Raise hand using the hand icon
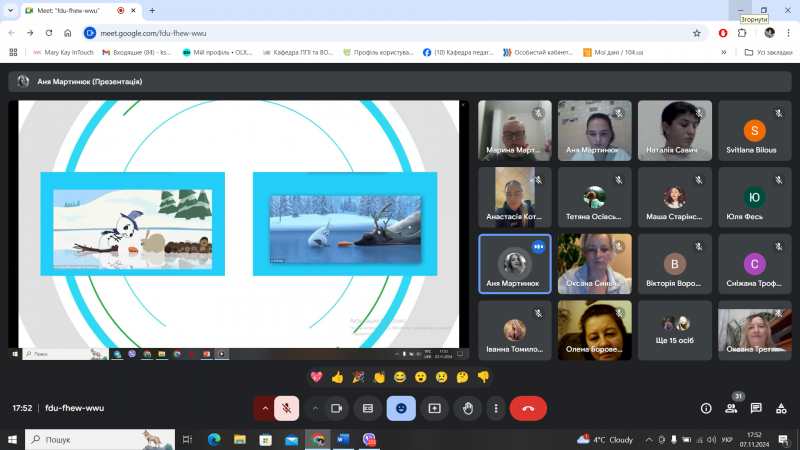Image resolution: width=800 pixels, height=450 pixels. (467, 408)
